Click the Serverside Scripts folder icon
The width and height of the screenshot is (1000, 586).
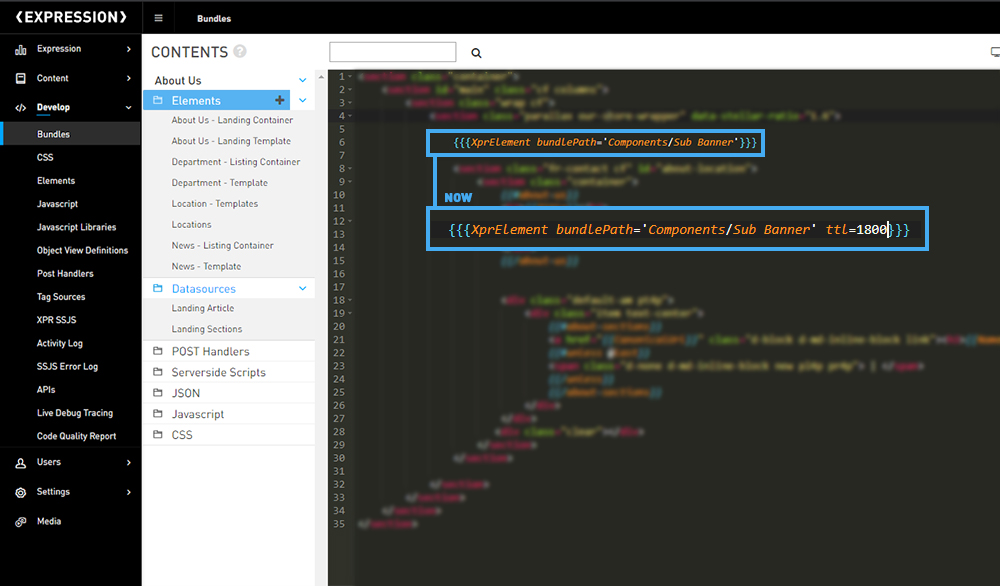pyautogui.click(x=158, y=372)
